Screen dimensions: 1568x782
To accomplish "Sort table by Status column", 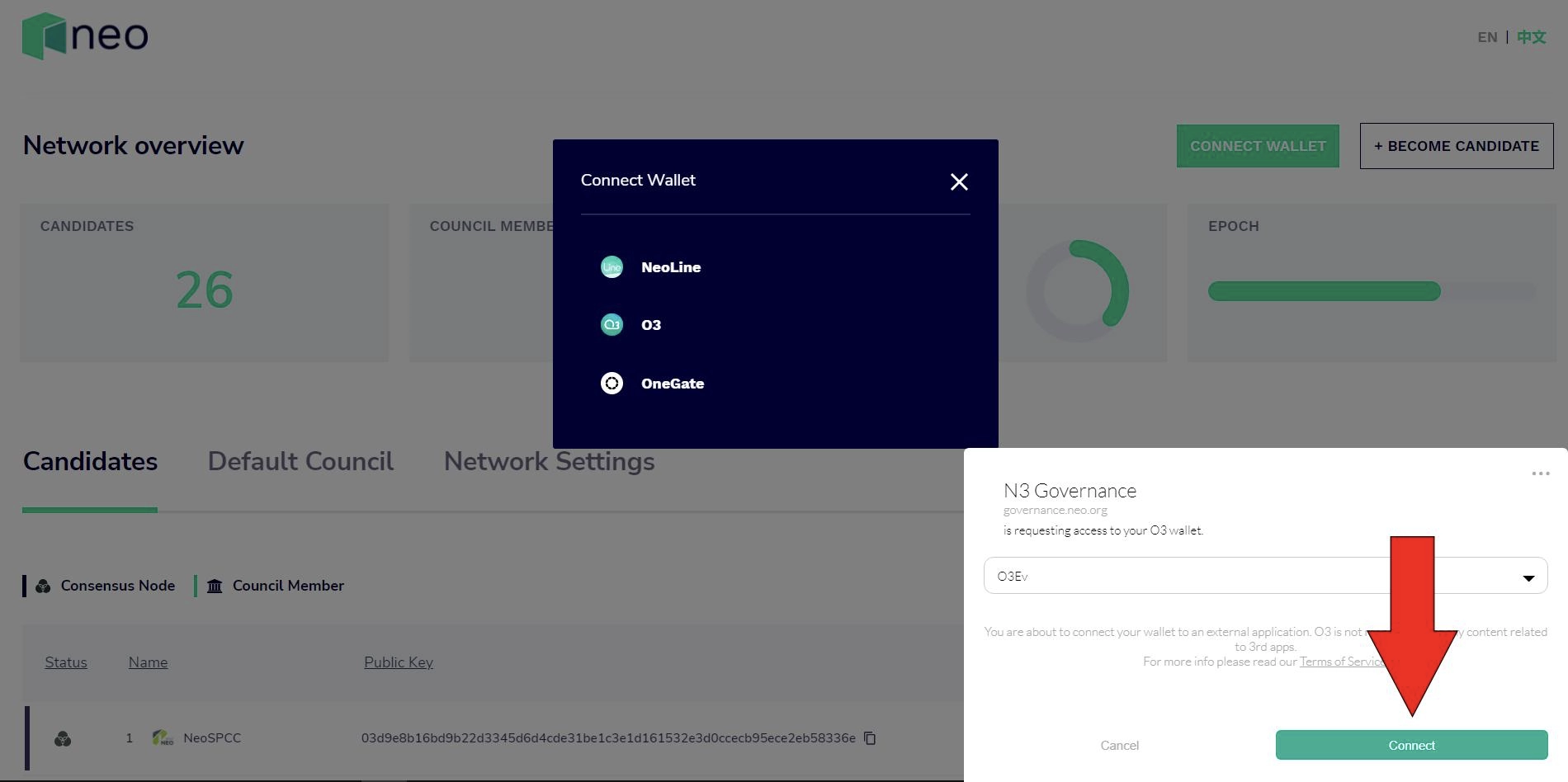I will click(66, 662).
